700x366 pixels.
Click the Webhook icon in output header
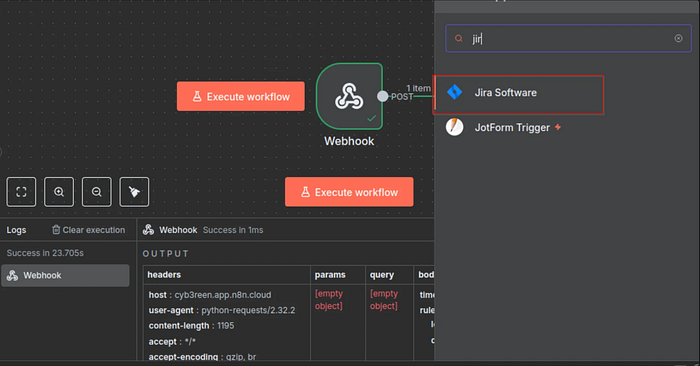click(148, 230)
